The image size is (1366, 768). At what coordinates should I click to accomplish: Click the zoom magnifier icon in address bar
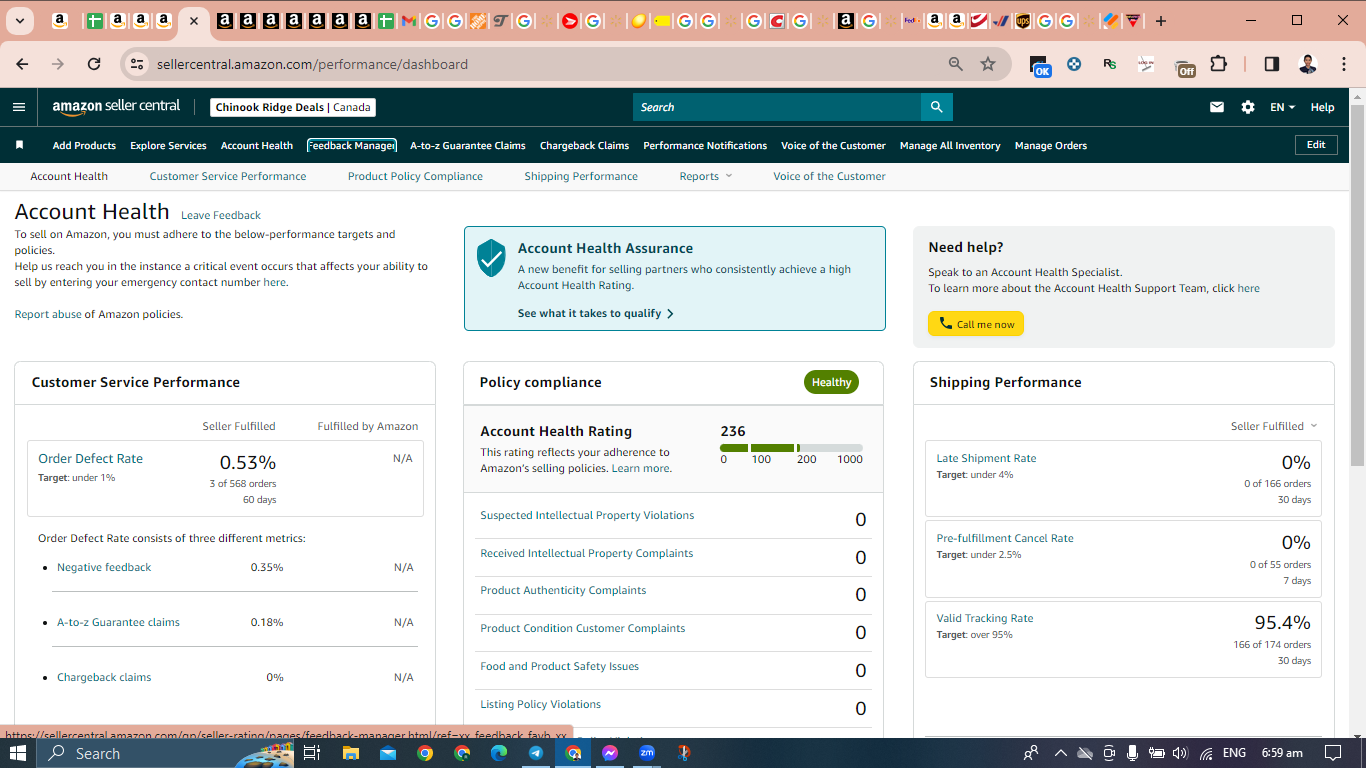pos(956,64)
